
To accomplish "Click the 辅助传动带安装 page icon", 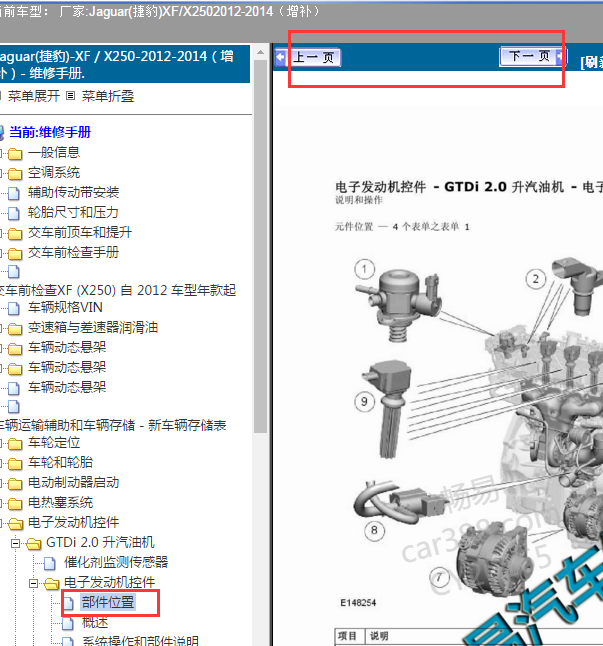I will 14,193.
